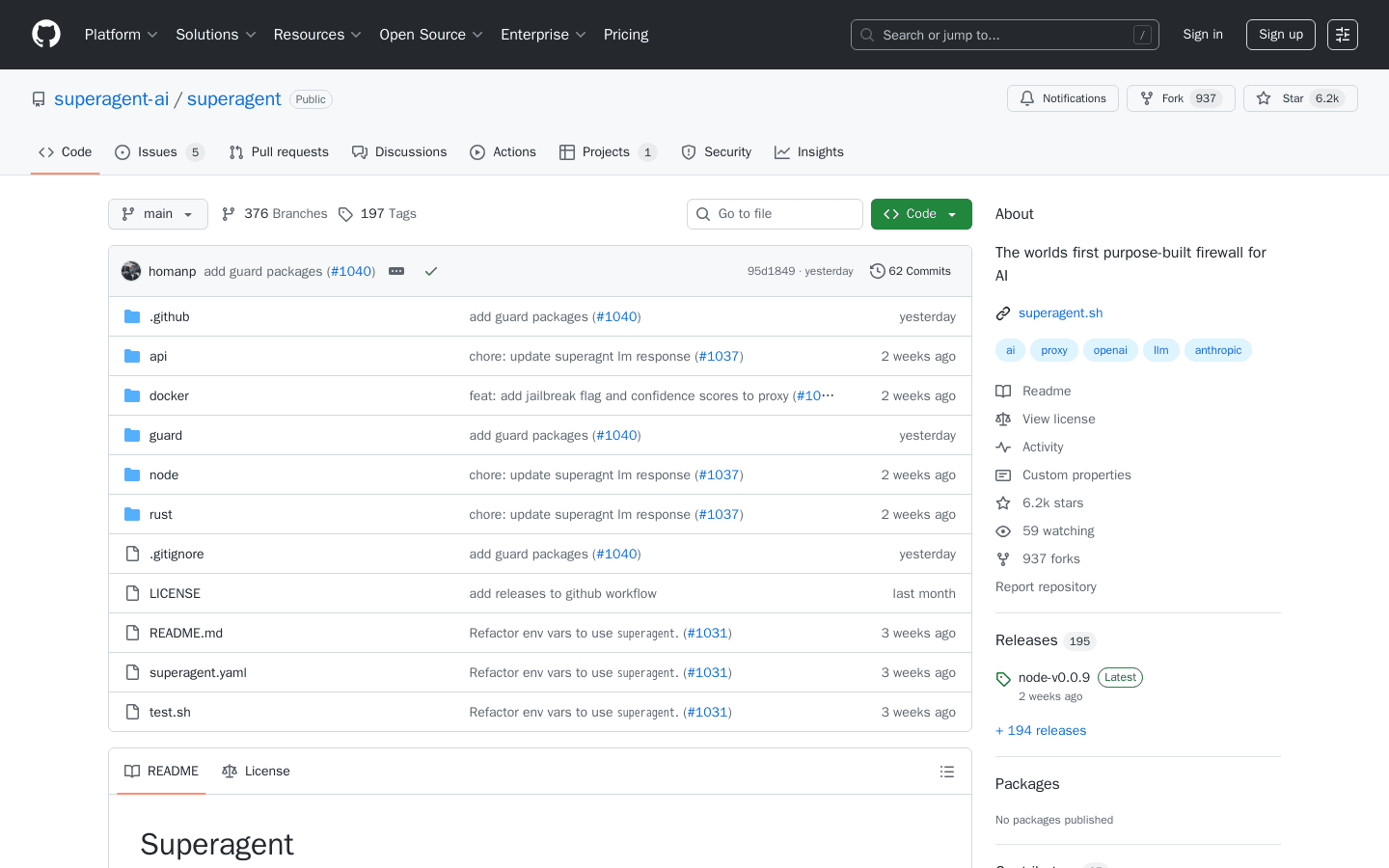
Task: Open the main branch selector
Action: pos(158,214)
